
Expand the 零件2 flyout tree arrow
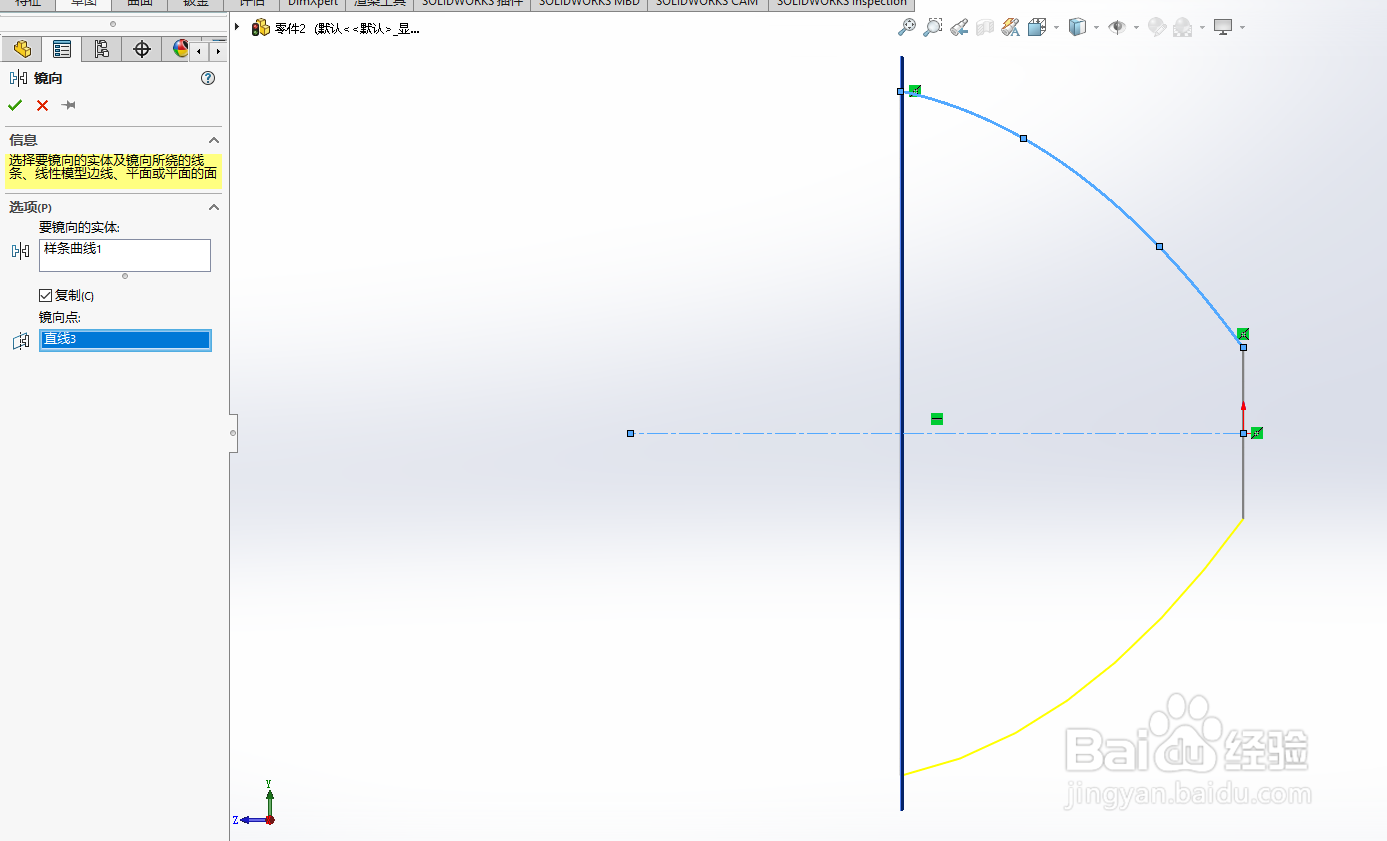pos(237,28)
